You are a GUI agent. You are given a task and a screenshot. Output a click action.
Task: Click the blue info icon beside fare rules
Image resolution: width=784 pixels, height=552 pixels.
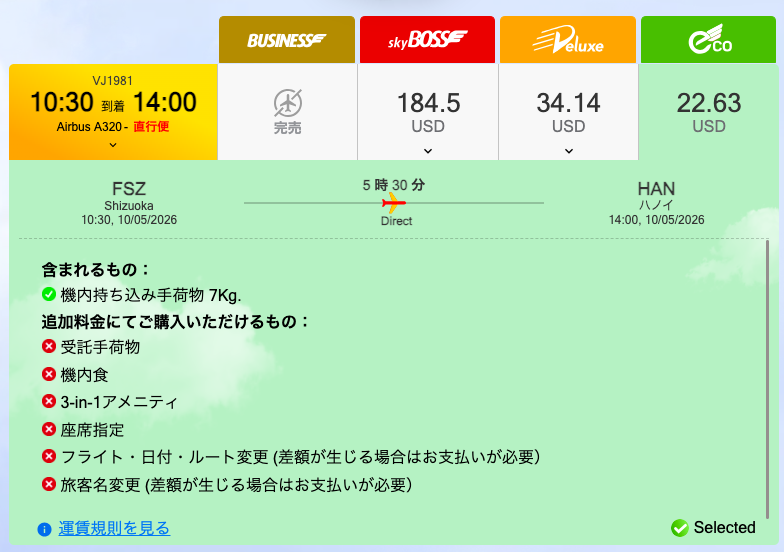click(44, 529)
